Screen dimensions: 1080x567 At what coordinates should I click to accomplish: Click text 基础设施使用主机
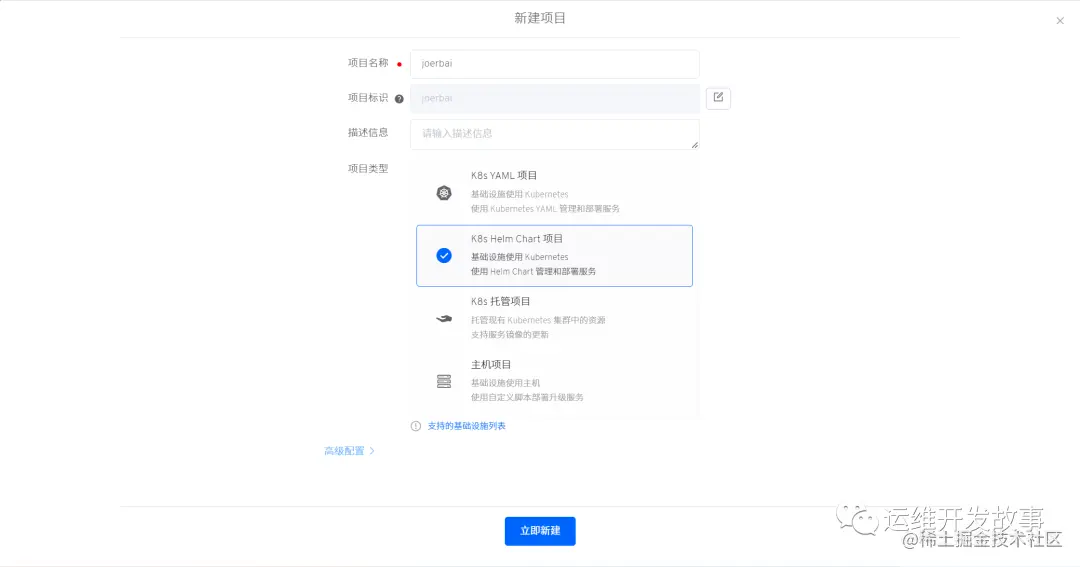(x=505, y=383)
